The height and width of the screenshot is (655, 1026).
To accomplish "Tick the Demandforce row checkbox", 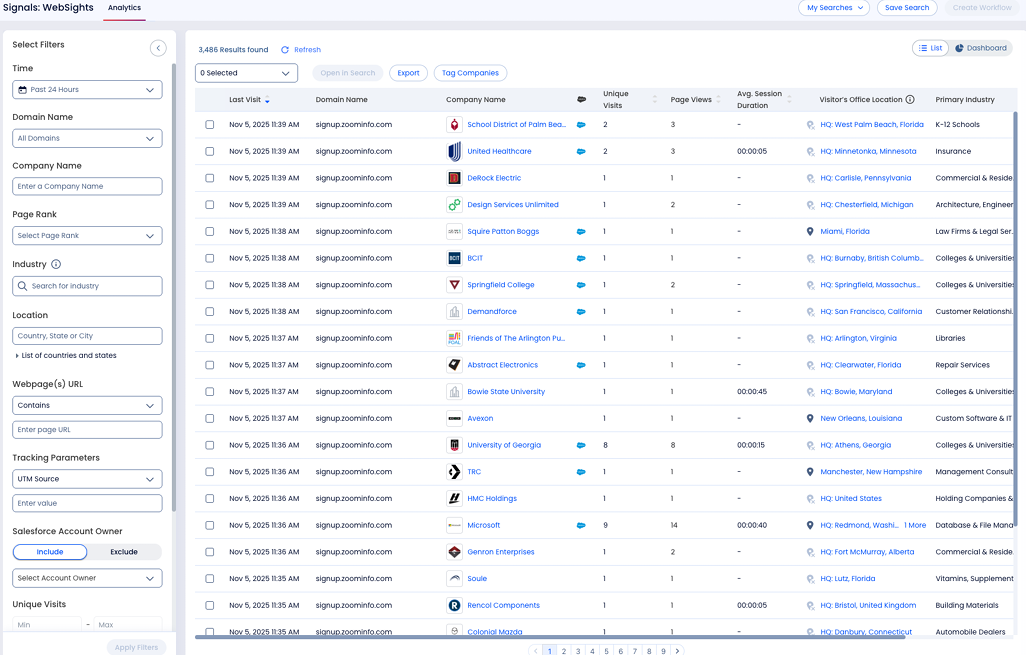I will click(209, 311).
